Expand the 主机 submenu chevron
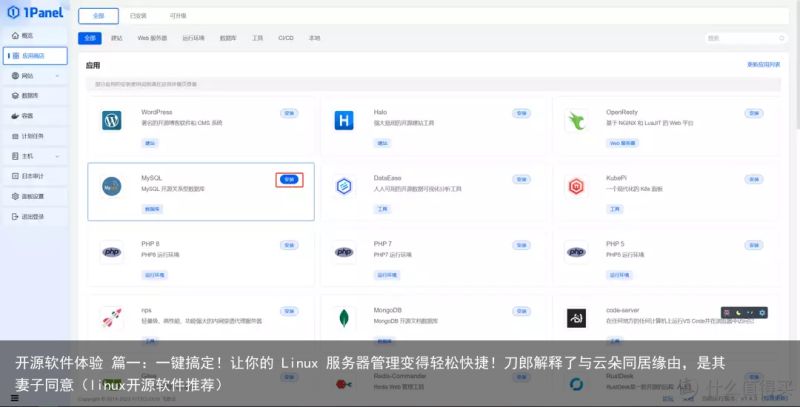Image resolution: width=800 pixels, height=407 pixels. pos(57,156)
